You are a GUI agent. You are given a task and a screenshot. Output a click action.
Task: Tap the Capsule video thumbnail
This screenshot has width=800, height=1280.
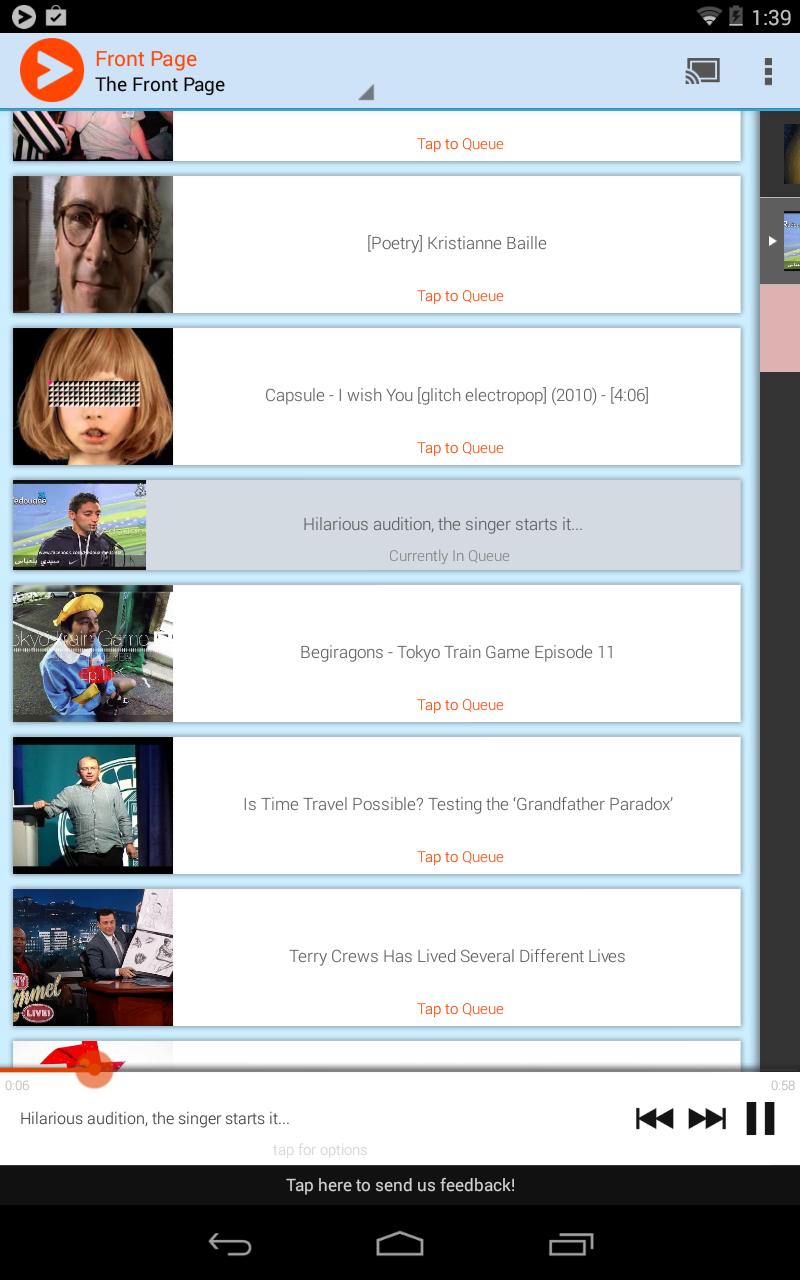(x=93, y=396)
